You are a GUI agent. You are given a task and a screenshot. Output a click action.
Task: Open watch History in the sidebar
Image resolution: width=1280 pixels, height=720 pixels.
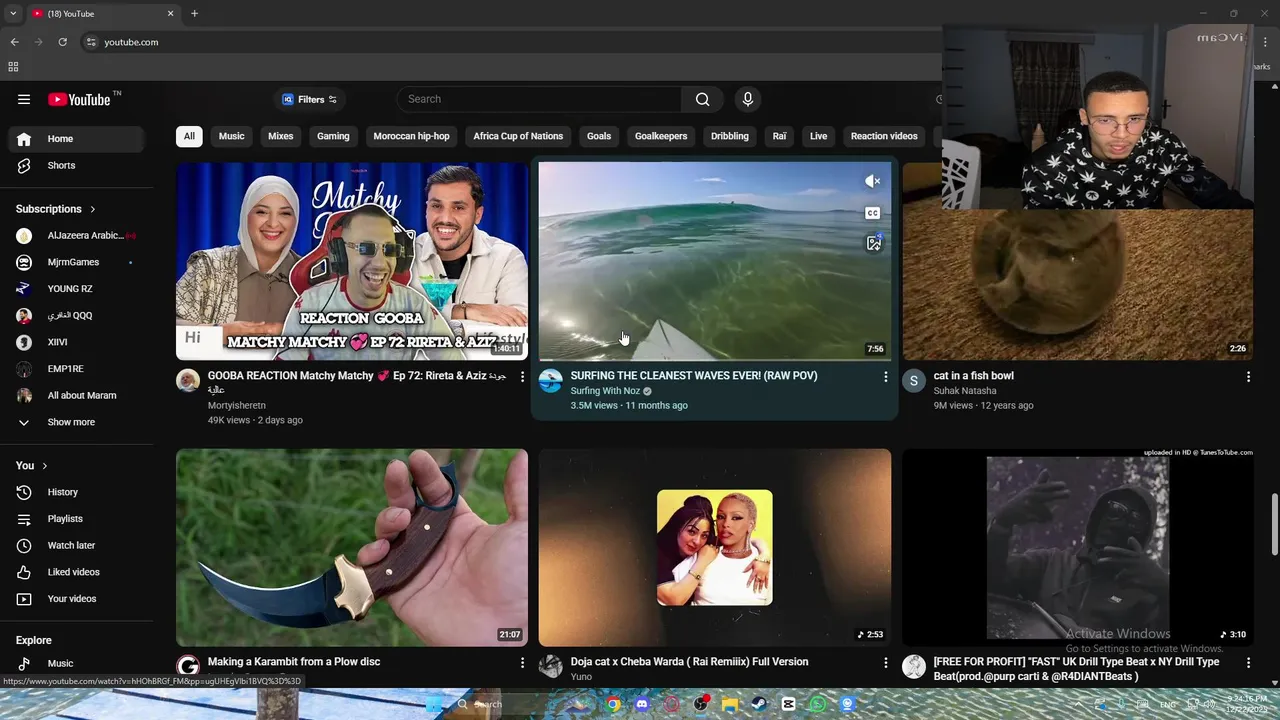click(x=76, y=492)
